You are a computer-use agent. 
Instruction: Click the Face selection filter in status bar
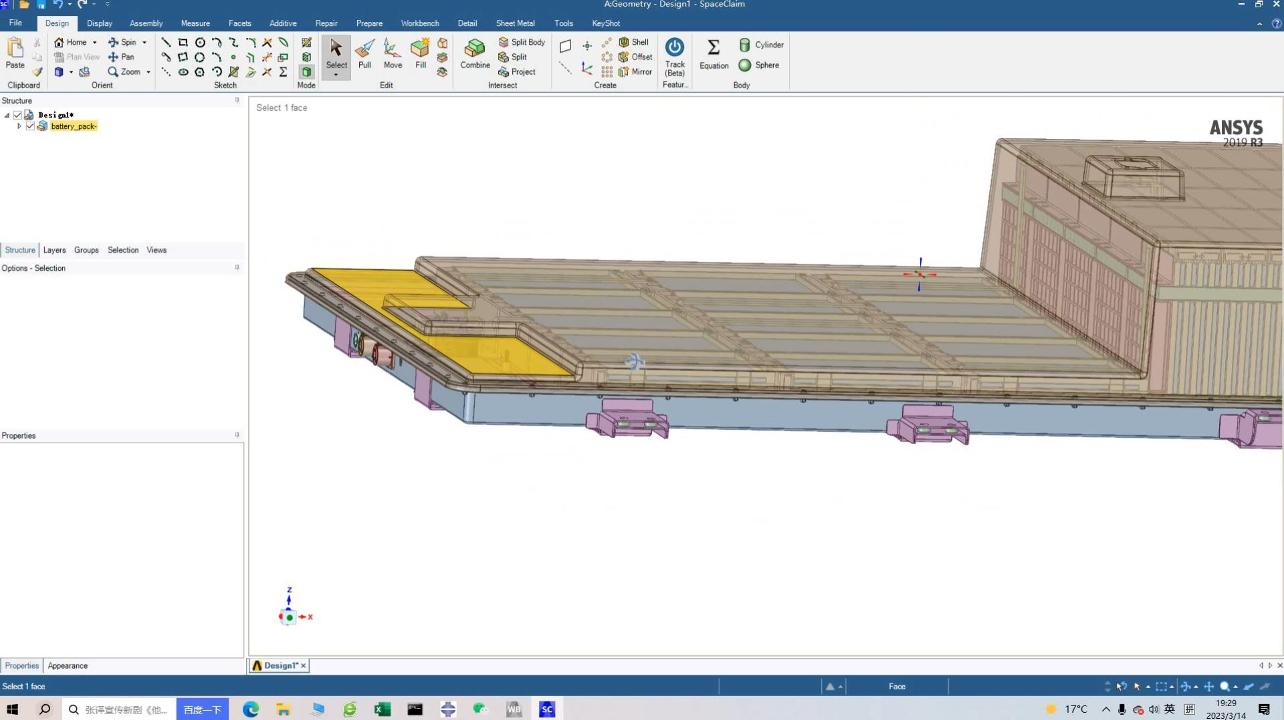897,686
